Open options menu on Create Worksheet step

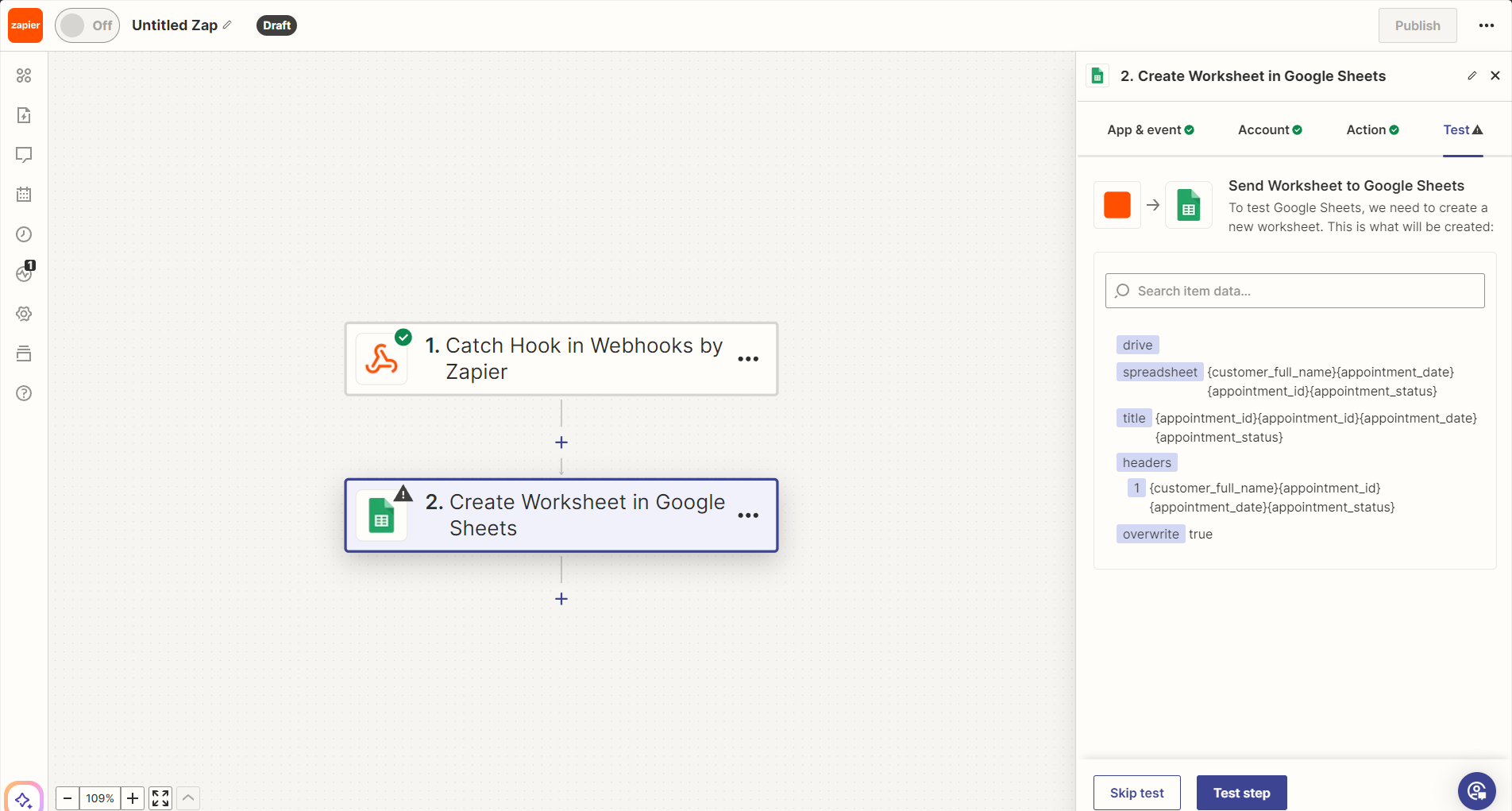(x=747, y=516)
